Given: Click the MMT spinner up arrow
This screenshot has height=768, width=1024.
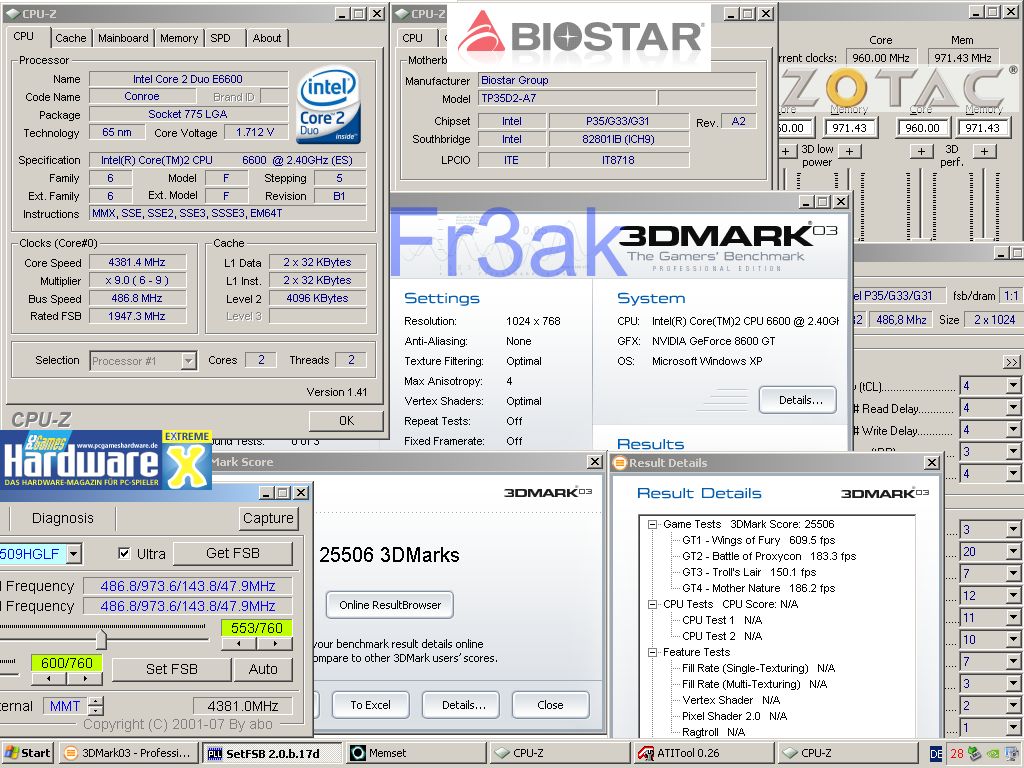Looking at the screenshot, I should pos(95,701).
